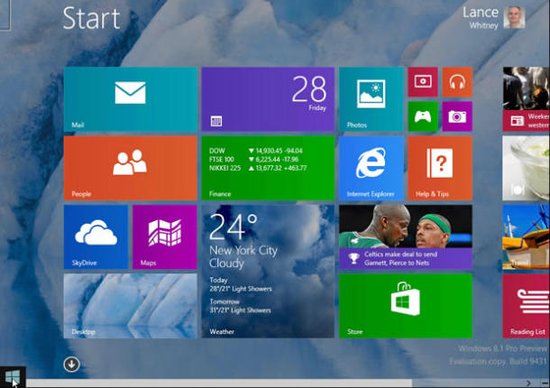Open the Help & Tips tile
The width and height of the screenshot is (550, 388).
click(440, 168)
